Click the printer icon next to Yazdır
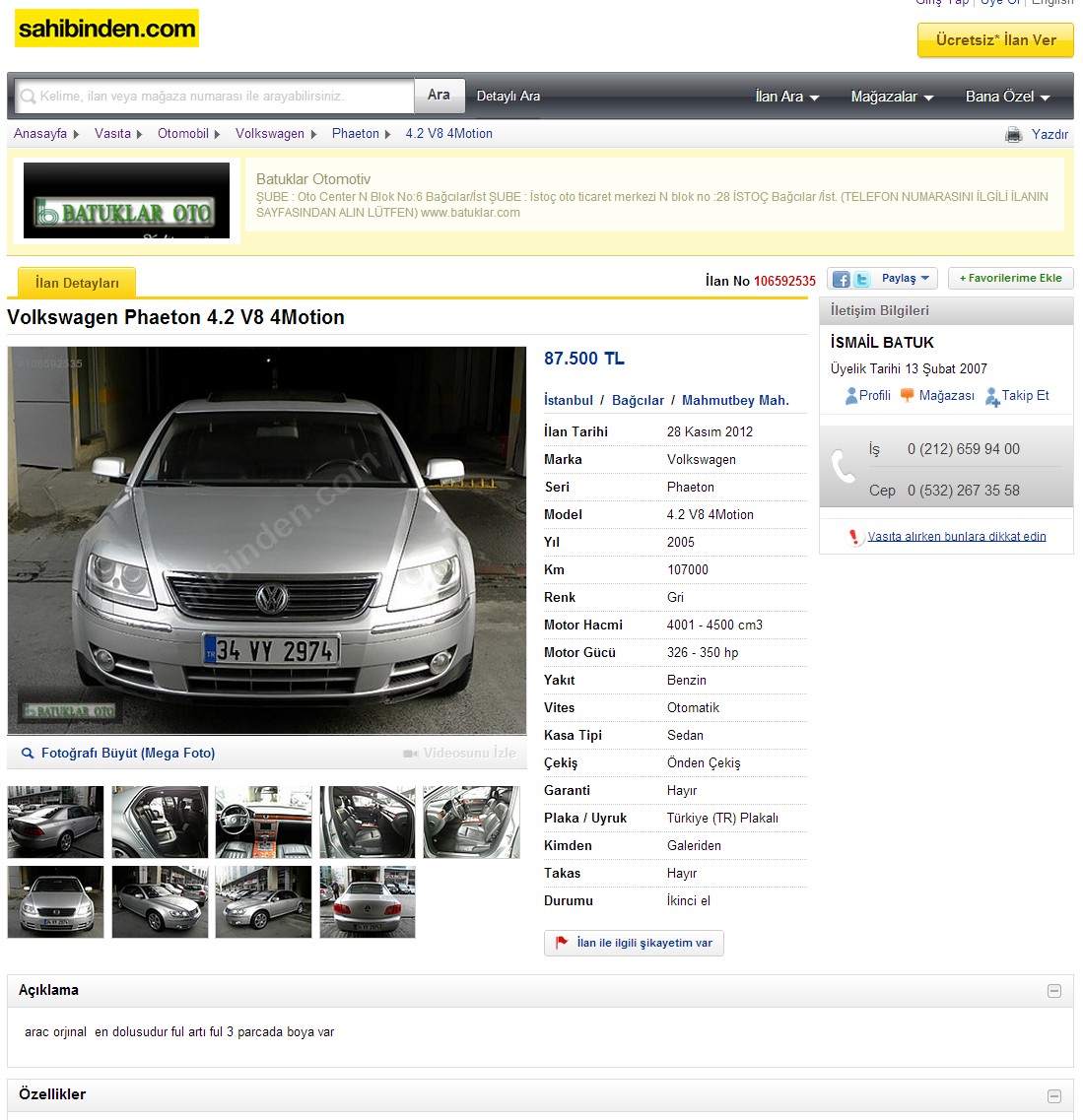 click(1014, 134)
